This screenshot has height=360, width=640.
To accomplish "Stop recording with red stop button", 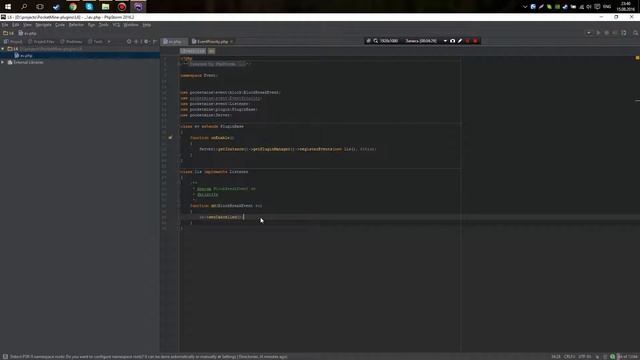I will [475, 41].
